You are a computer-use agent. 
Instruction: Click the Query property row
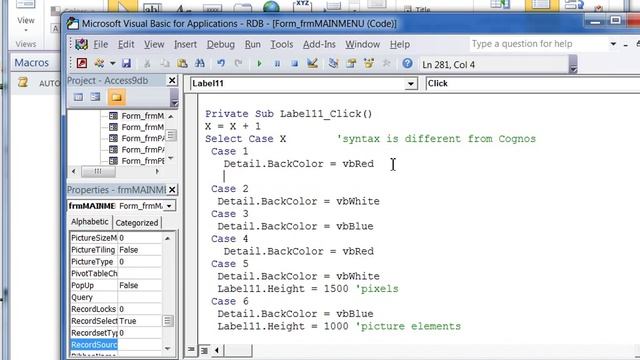116,297
